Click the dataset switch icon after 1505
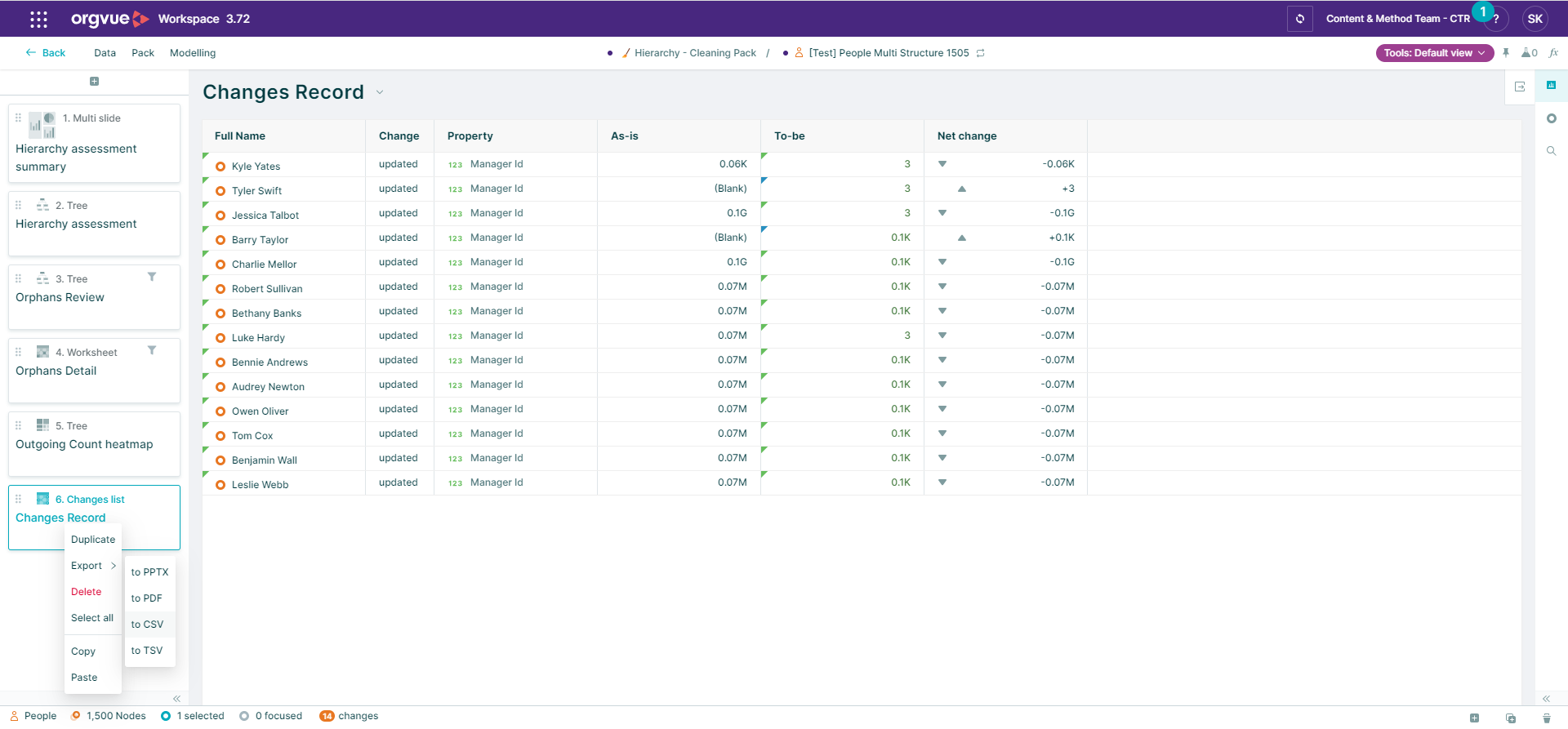The image size is (1568, 729). tap(981, 53)
